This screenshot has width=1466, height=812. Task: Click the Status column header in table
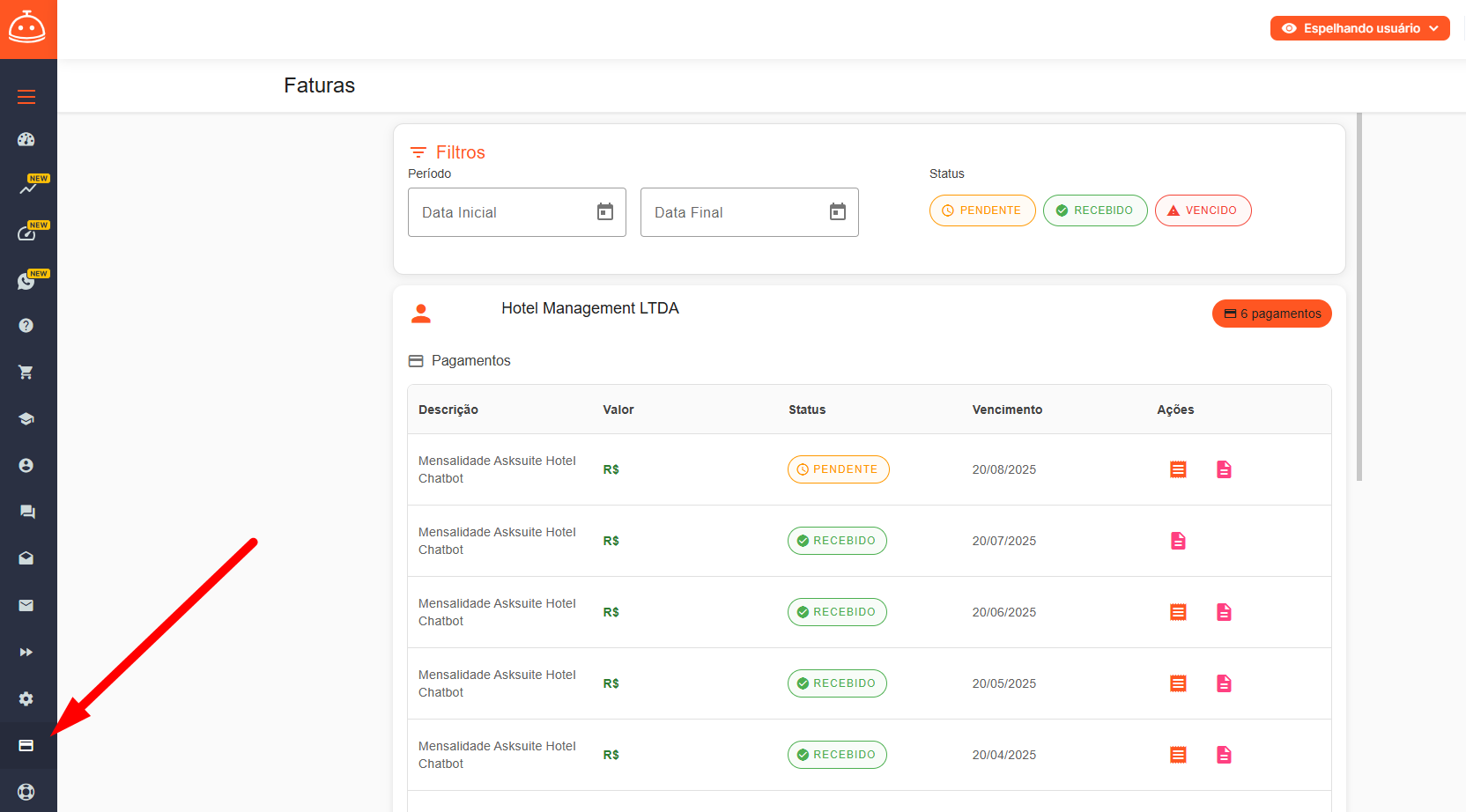[x=807, y=410]
